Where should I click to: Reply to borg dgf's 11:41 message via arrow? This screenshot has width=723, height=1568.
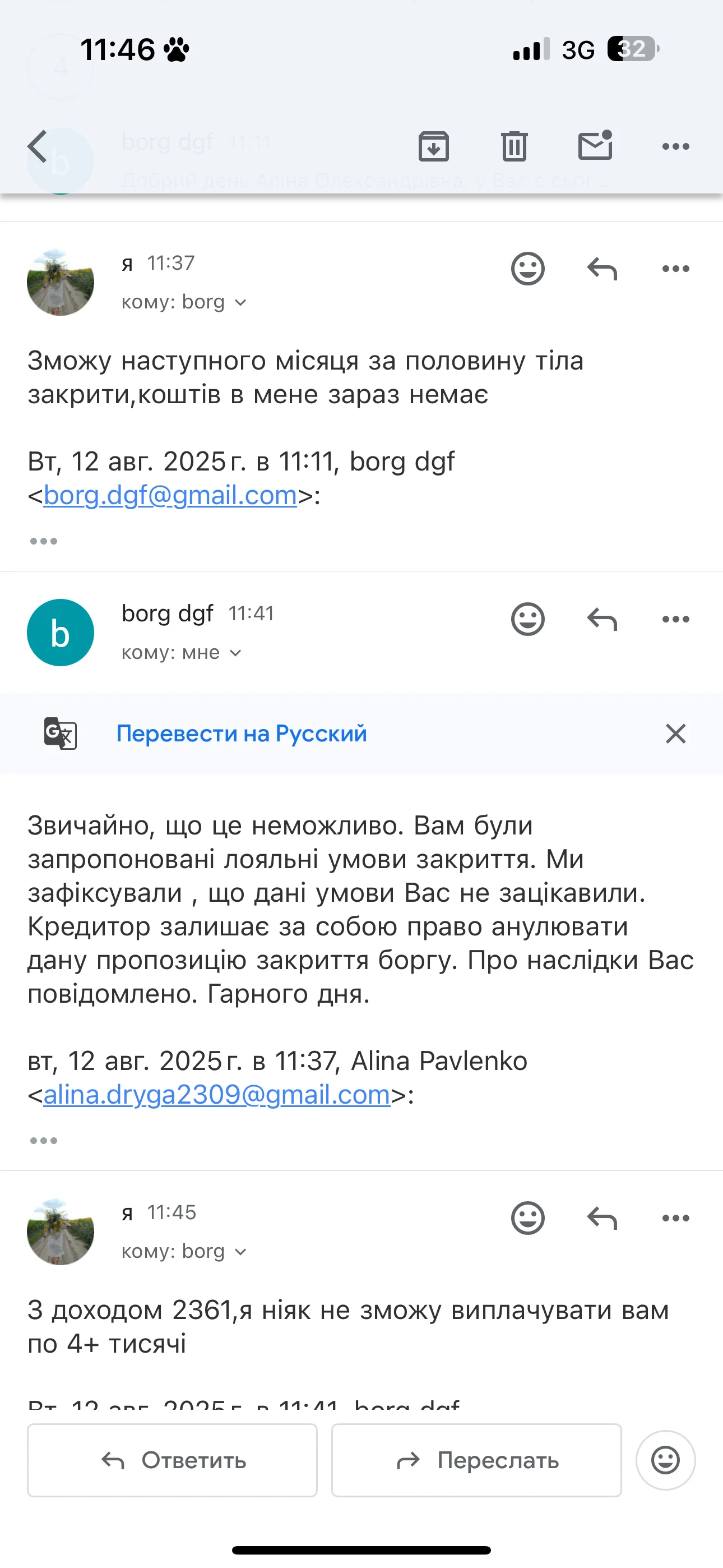tap(602, 620)
